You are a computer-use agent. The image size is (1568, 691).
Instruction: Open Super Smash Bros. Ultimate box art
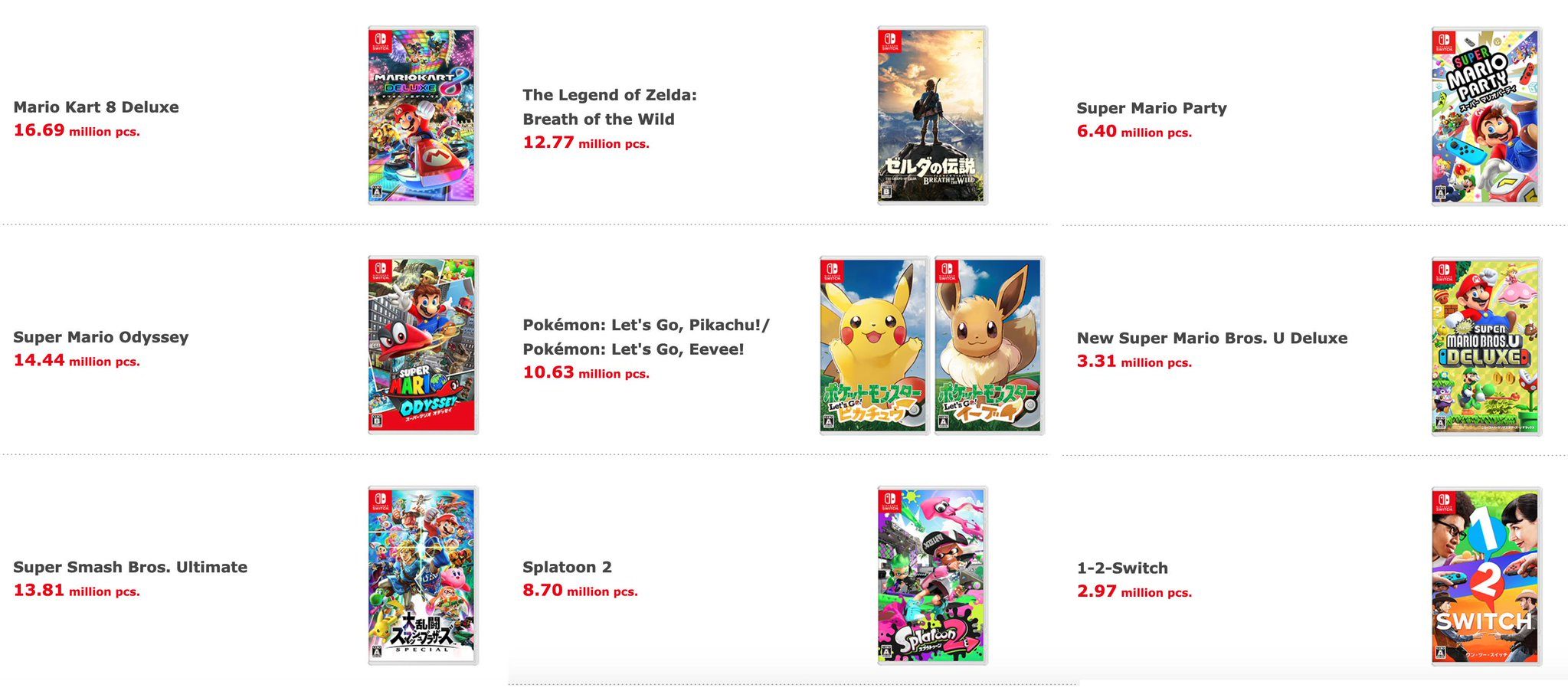click(423, 575)
